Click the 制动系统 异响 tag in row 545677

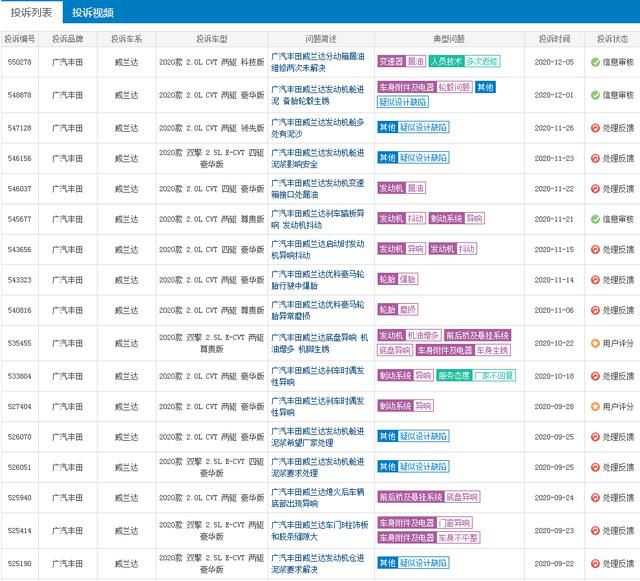tap(456, 218)
